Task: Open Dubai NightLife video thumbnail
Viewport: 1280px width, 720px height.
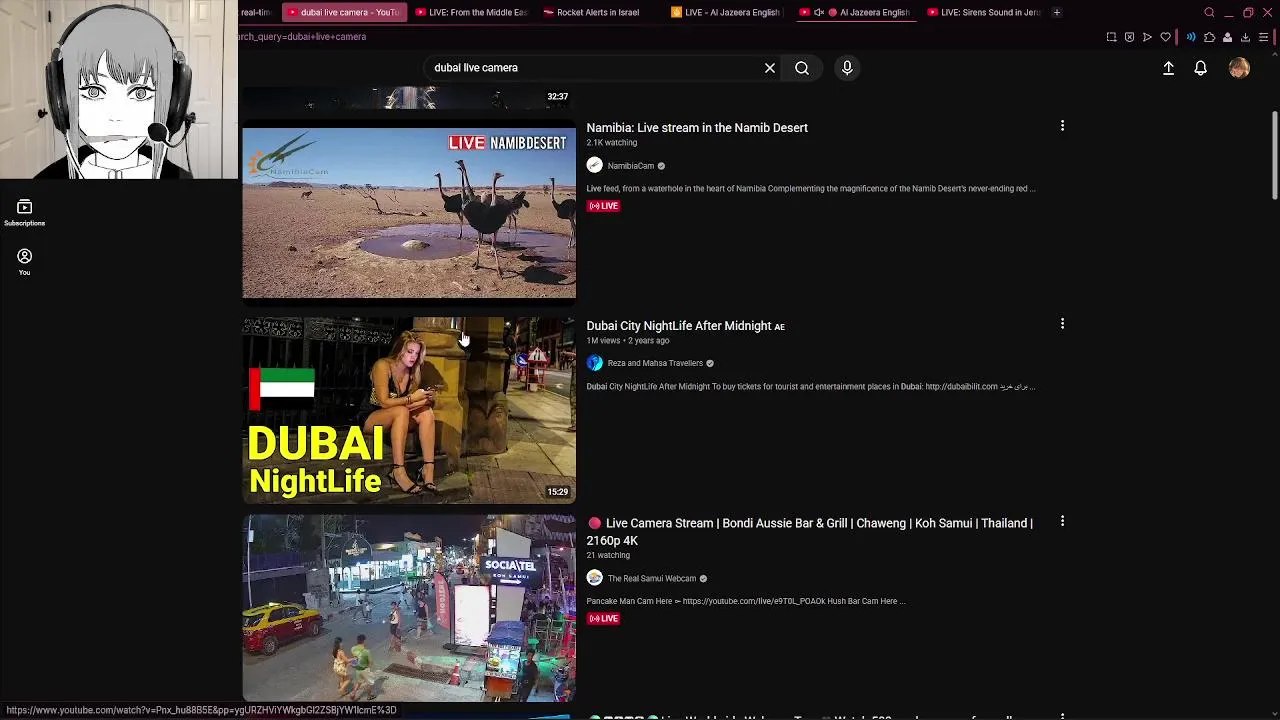Action: click(x=409, y=411)
